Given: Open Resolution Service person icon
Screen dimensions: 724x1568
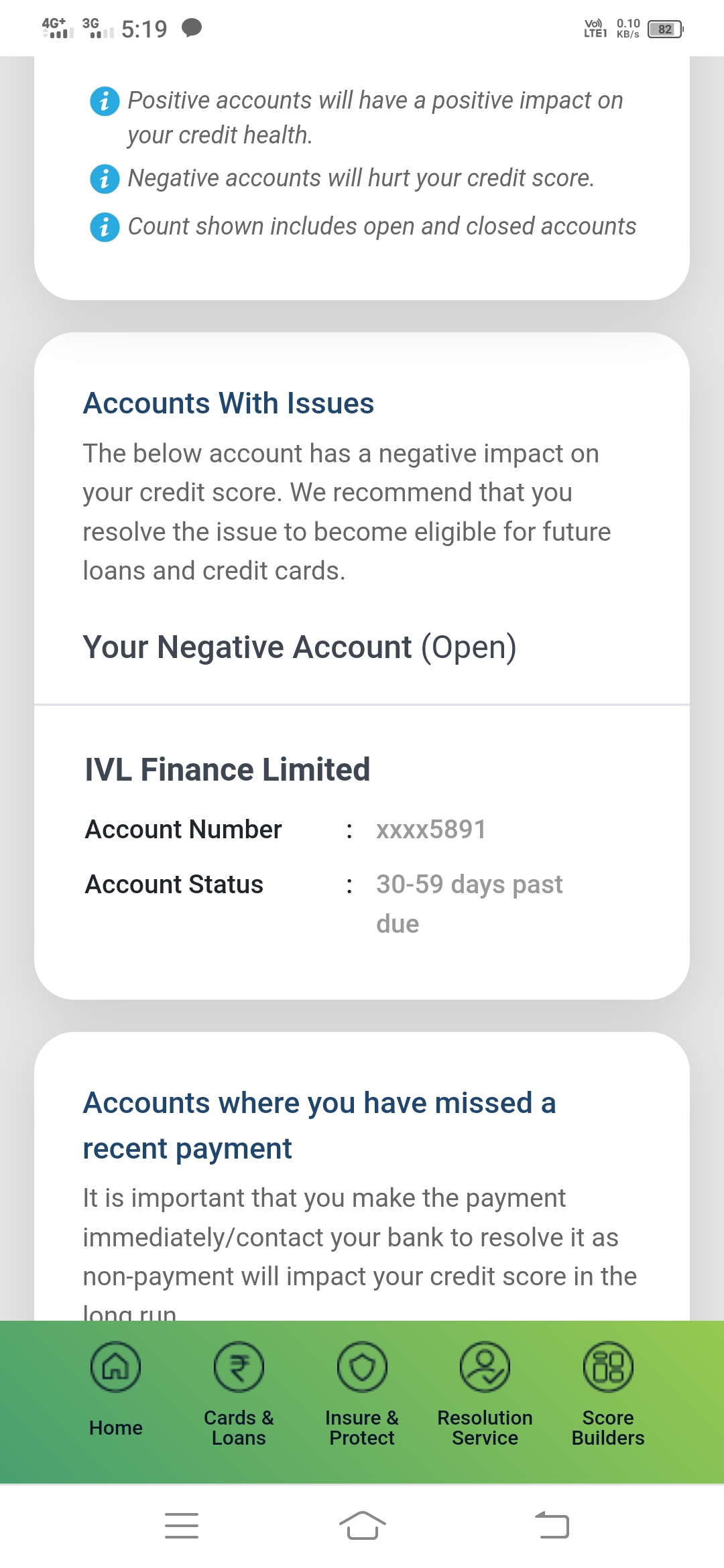Looking at the screenshot, I should point(485,1367).
